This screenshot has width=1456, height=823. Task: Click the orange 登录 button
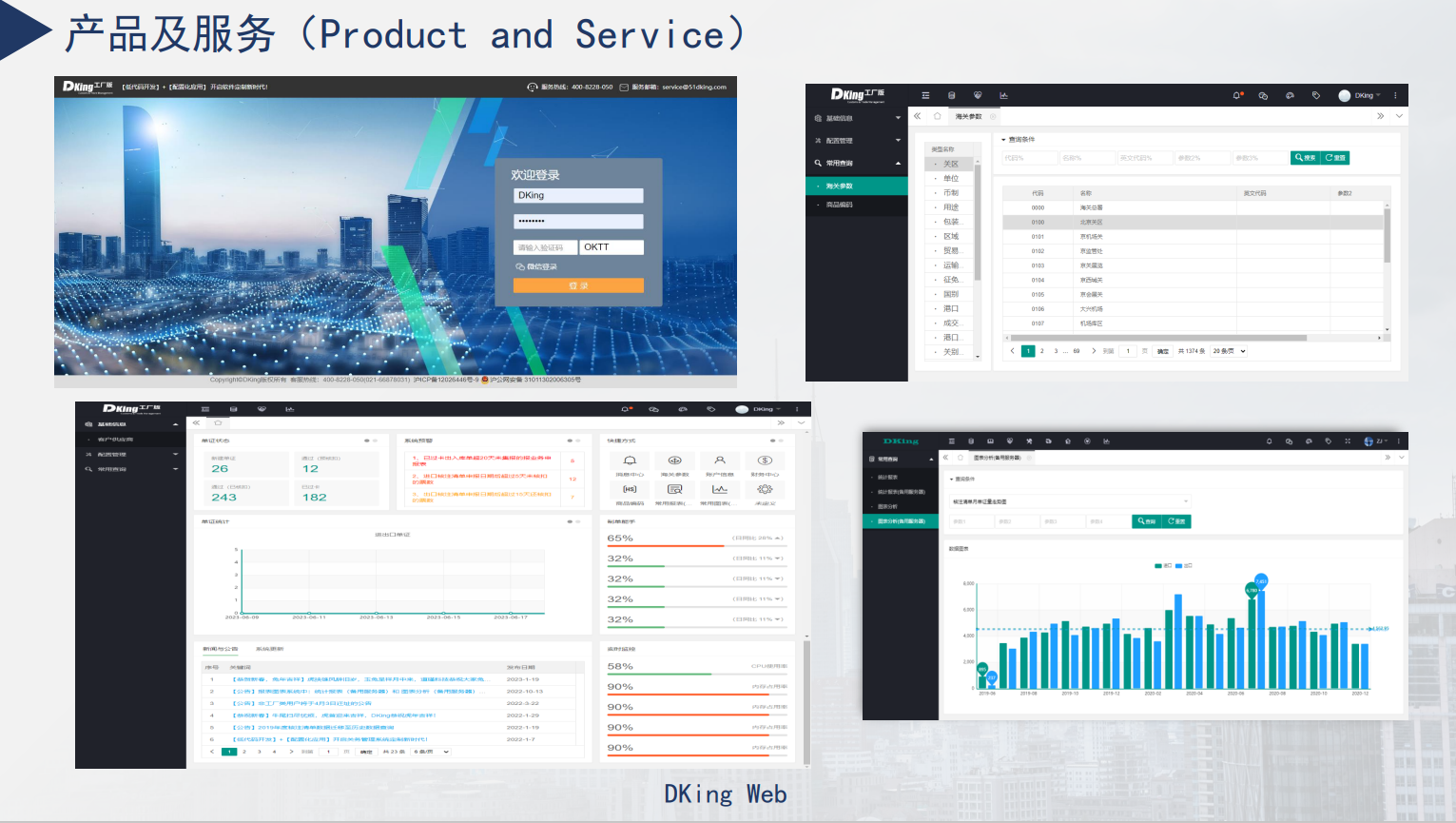point(578,285)
